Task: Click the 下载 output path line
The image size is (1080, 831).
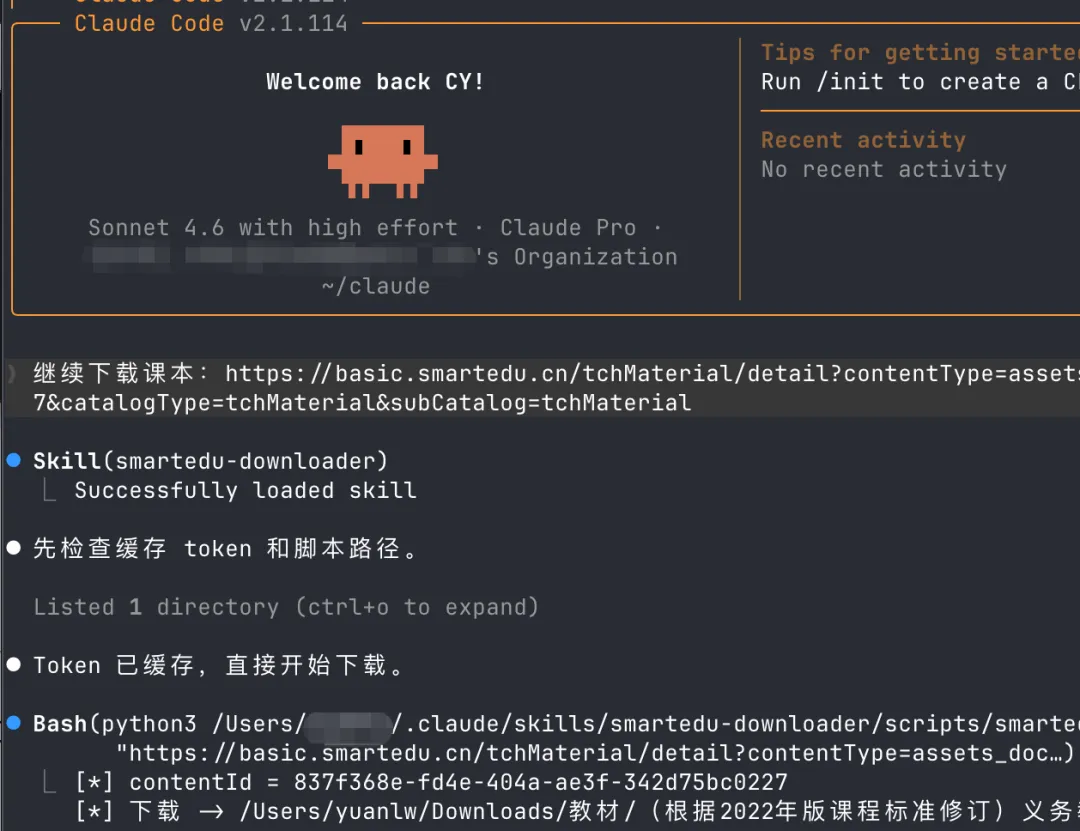Action: (577, 811)
